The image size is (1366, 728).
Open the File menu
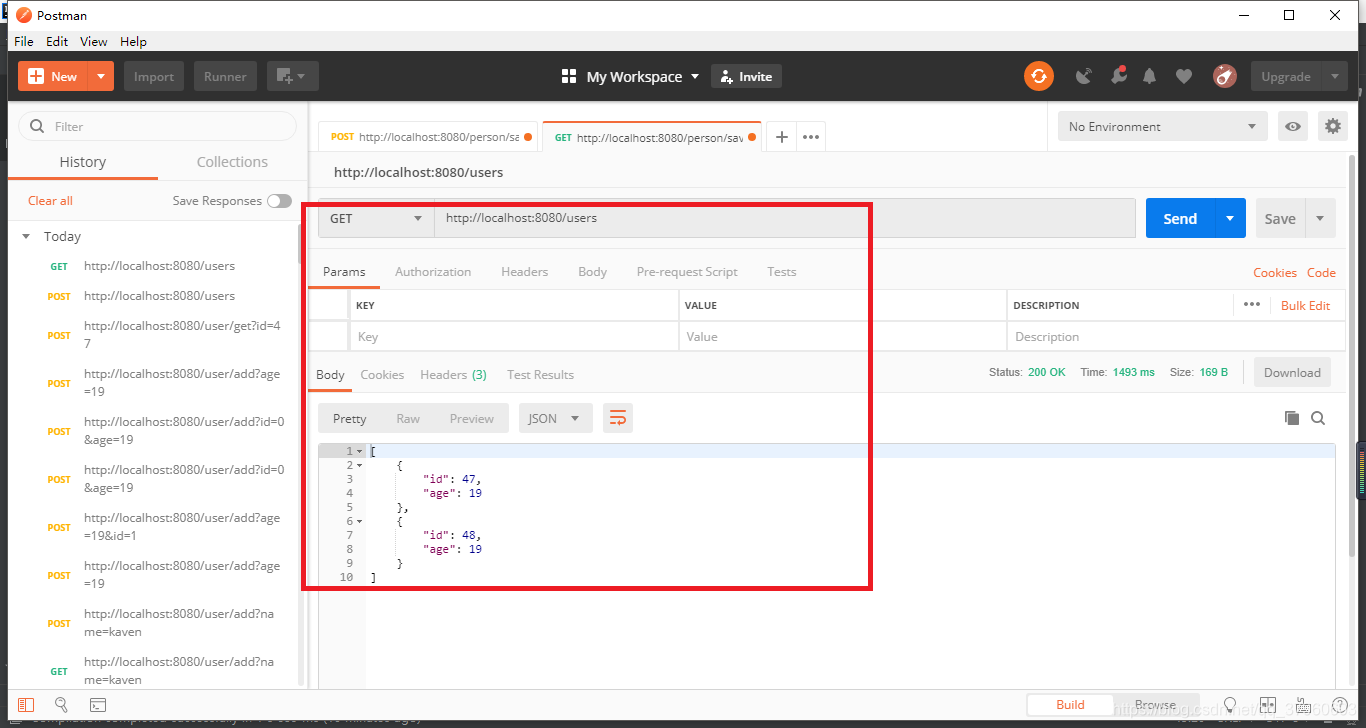pos(24,41)
